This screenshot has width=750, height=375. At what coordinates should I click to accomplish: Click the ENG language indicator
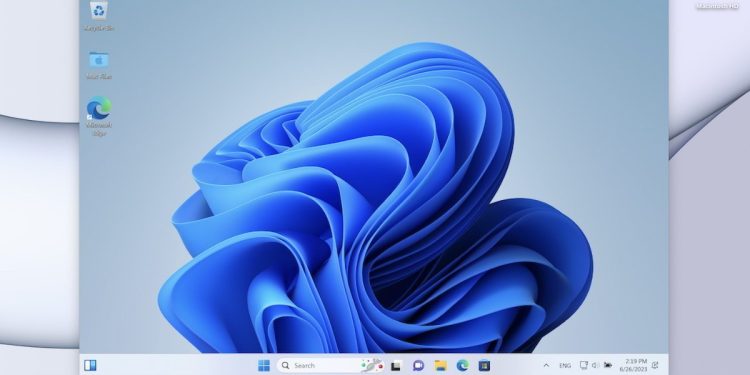click(565, 366)
